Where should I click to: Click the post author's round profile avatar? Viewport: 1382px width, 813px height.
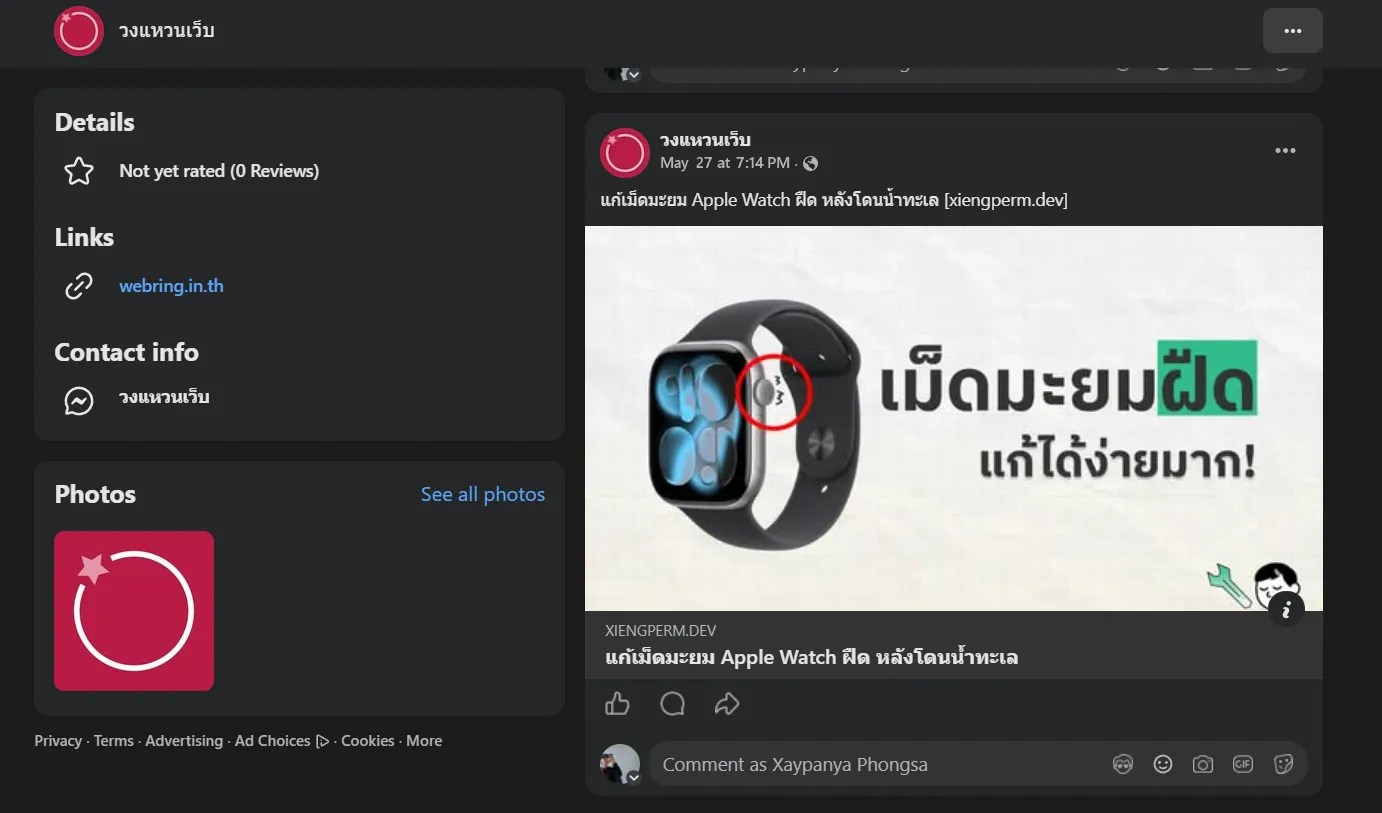coord(625,153)
